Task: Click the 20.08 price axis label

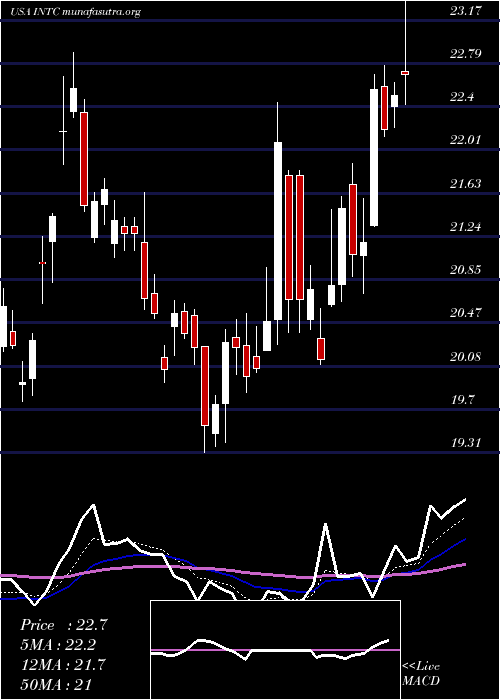Action: [465, 356]
